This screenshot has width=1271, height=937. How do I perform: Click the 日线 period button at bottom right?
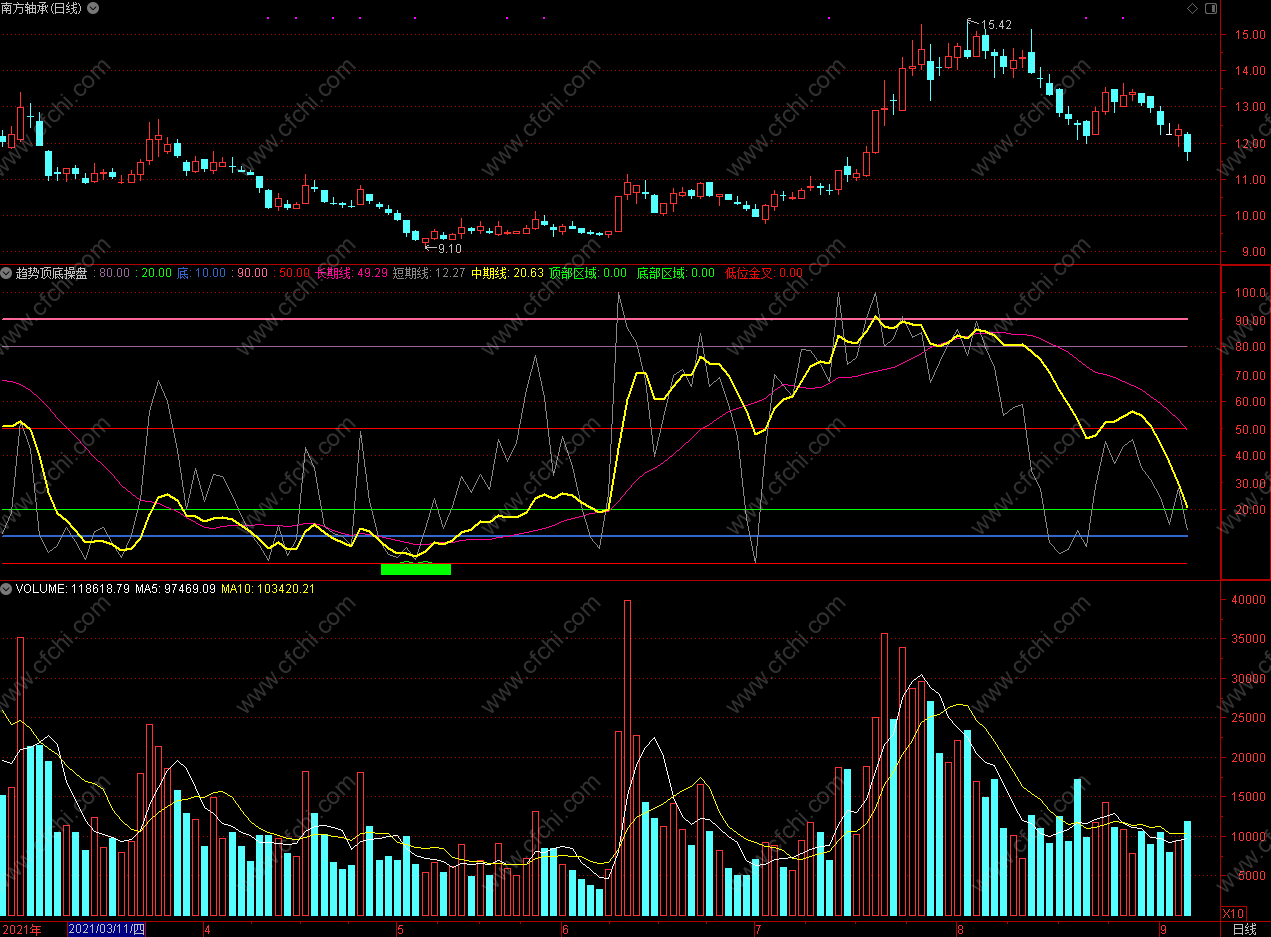(1244, 929)
